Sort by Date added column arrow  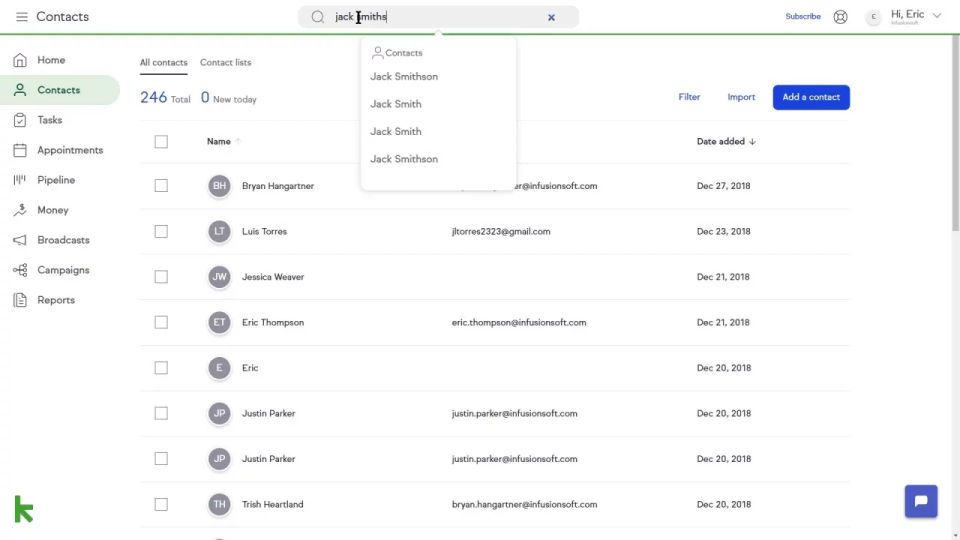pos(752,142)
